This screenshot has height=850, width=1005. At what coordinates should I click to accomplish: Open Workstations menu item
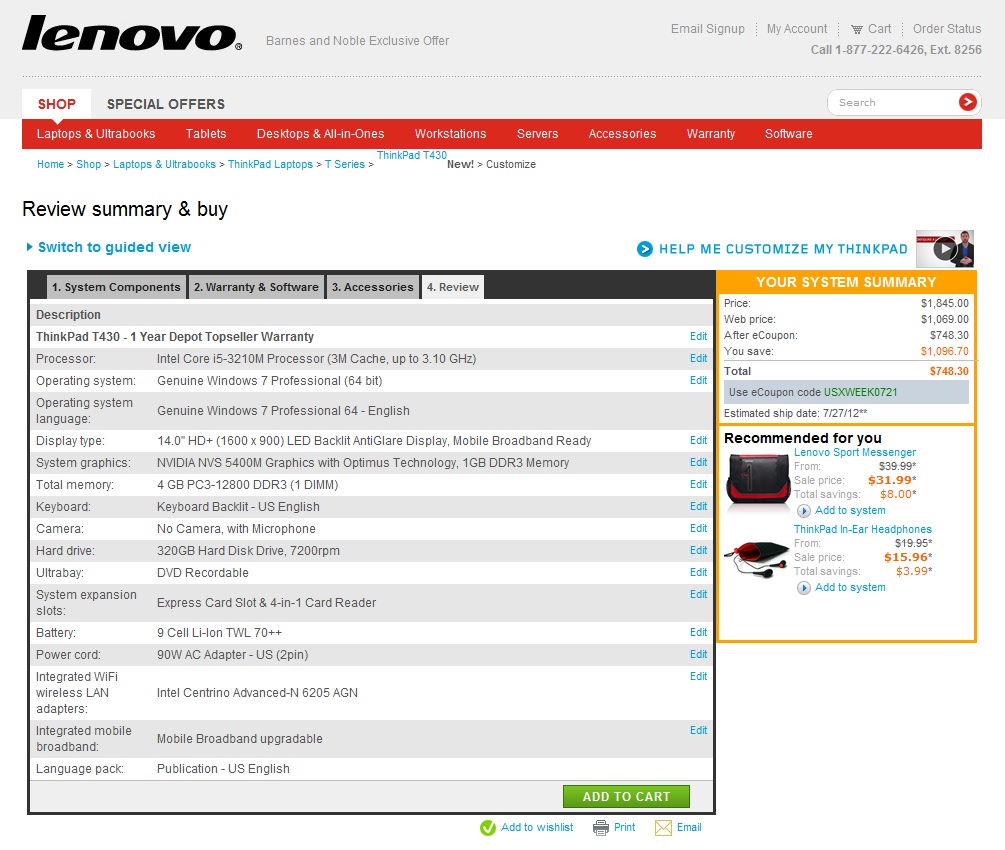[451, 133]
